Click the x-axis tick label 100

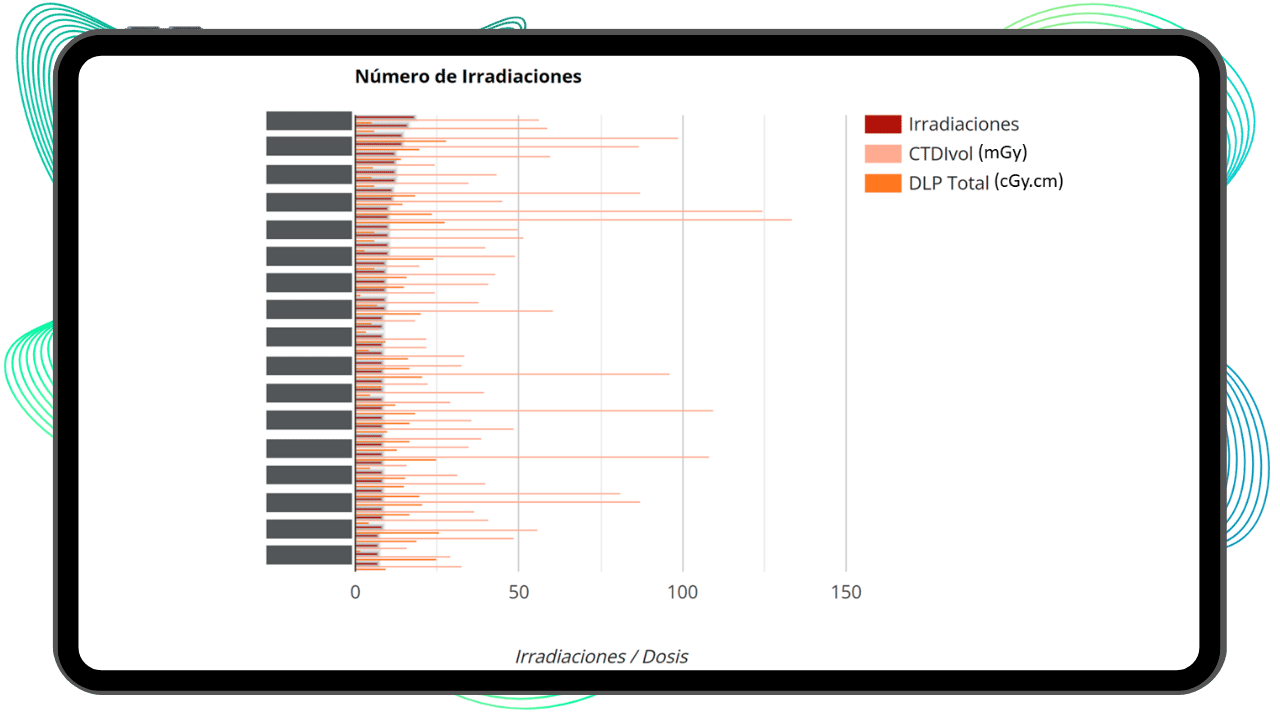(682, 592)
